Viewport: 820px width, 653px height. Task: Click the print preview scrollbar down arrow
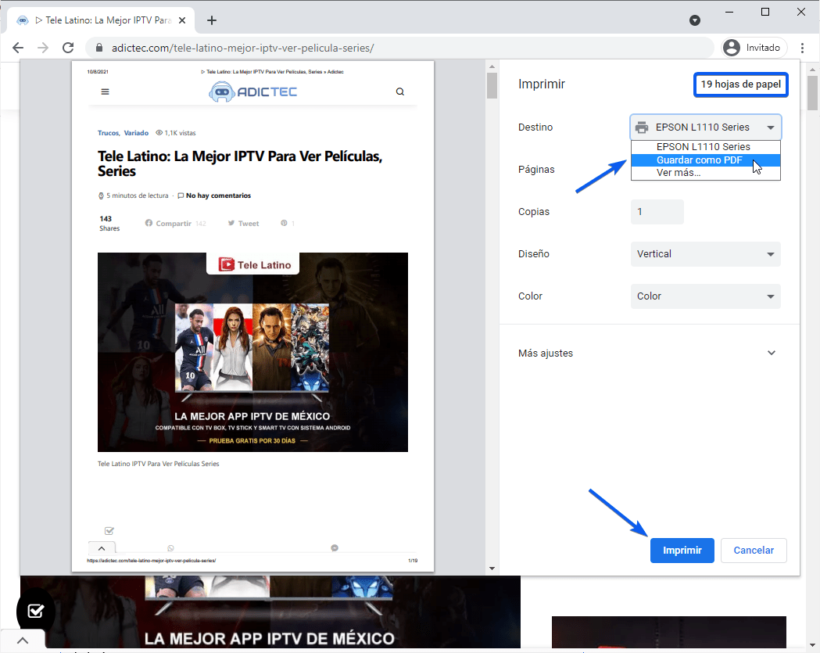[491, 568]
